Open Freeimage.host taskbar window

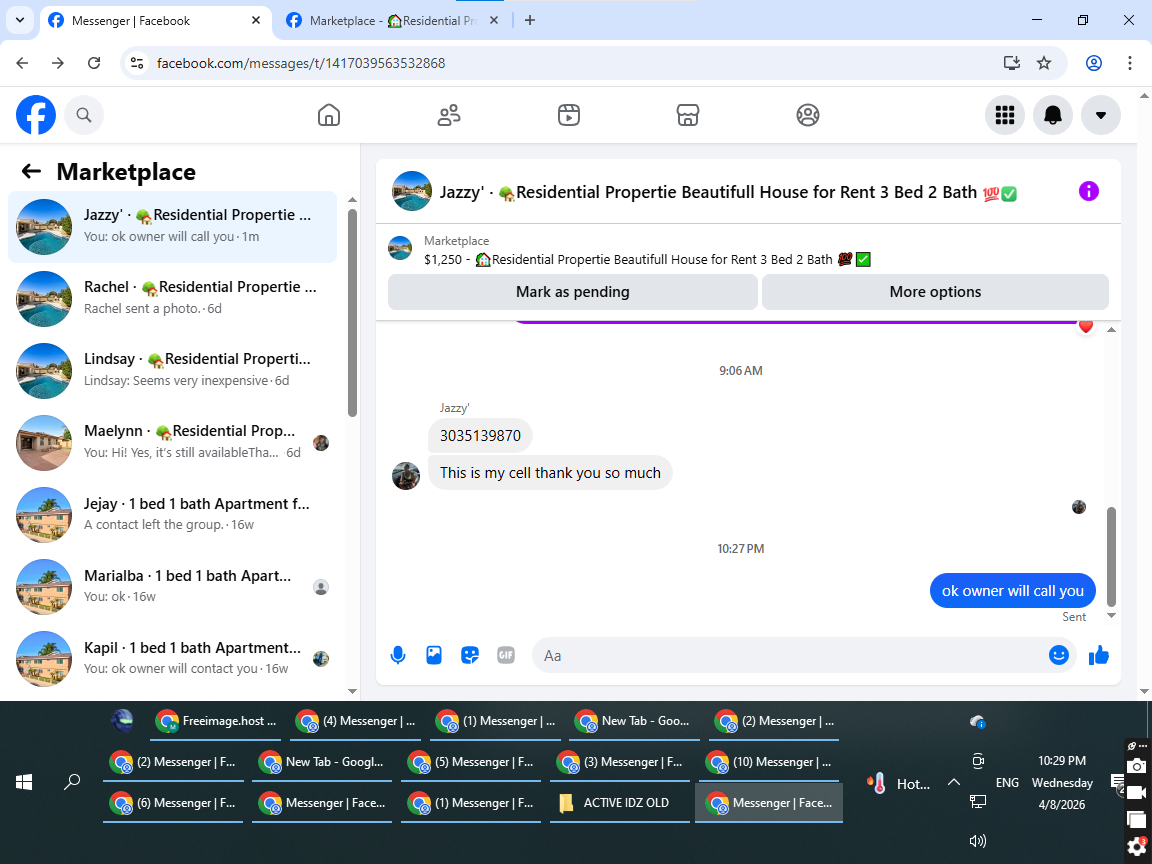click(x=217, y=721)
